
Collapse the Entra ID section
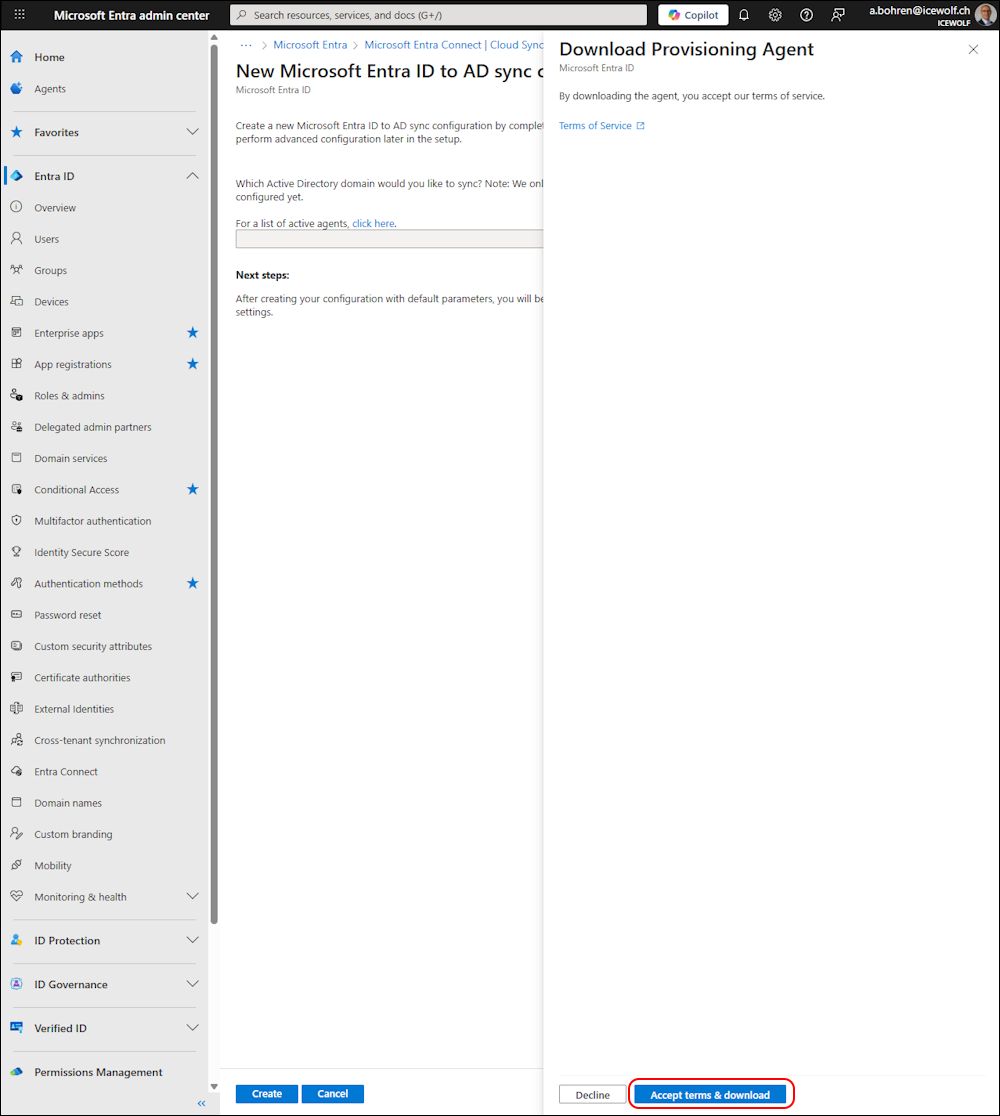pos(193,176)
